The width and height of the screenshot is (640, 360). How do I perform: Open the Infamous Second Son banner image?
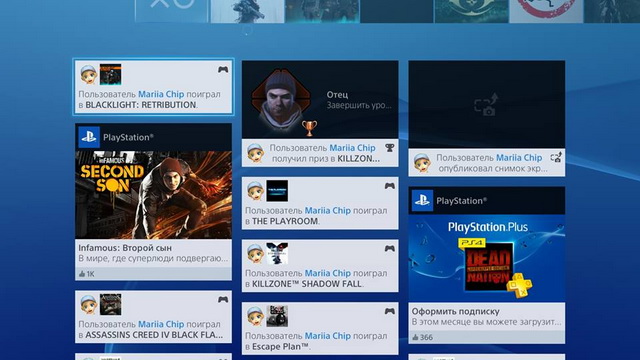[x=153, y=195]
